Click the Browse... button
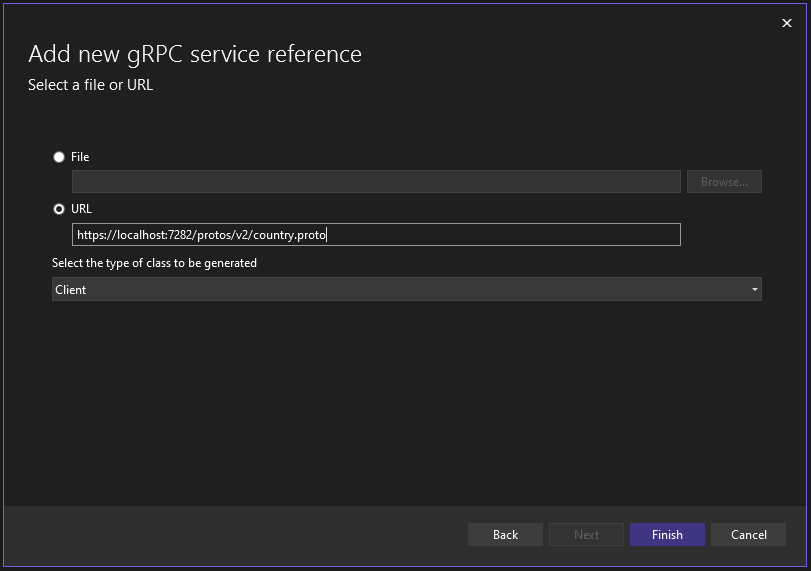 pyautogui.click(x=724, y=182)
